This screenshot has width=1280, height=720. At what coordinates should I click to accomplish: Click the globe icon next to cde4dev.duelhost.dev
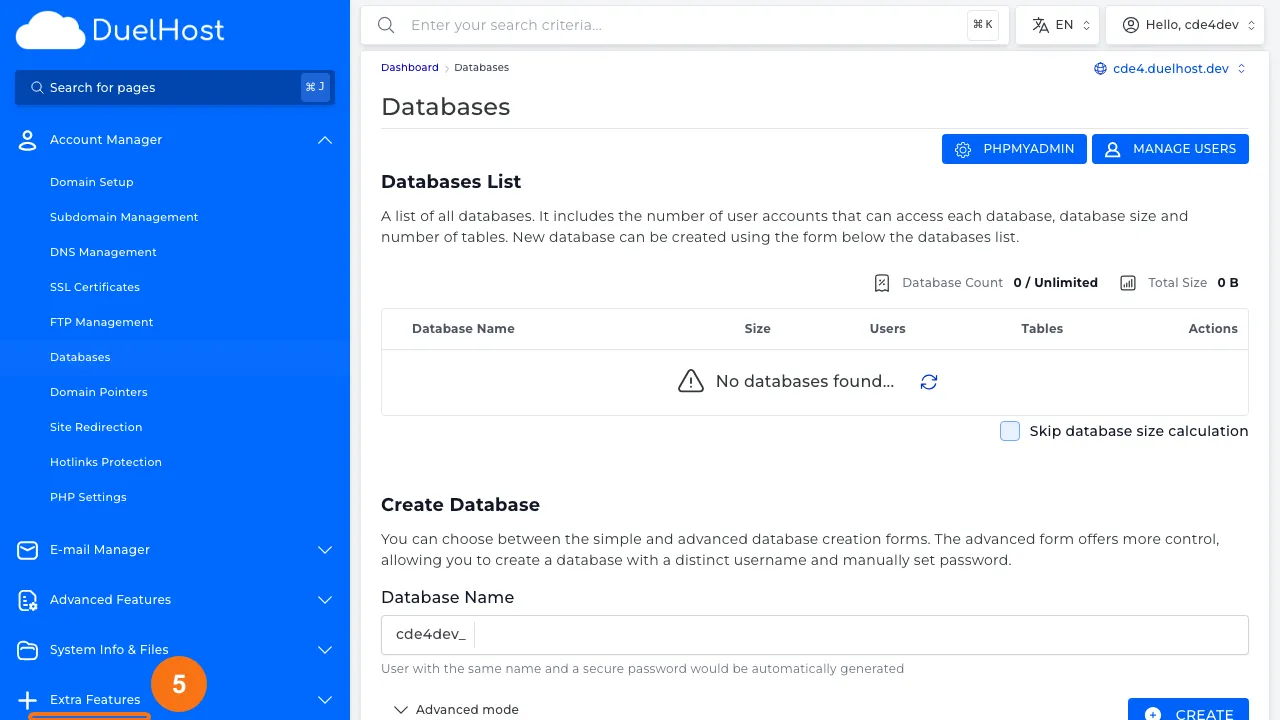(1102, 69)
